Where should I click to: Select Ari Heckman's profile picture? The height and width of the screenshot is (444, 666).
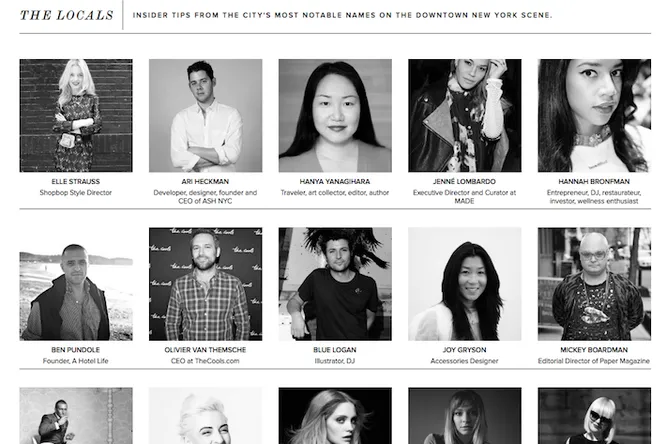[206, 116]
